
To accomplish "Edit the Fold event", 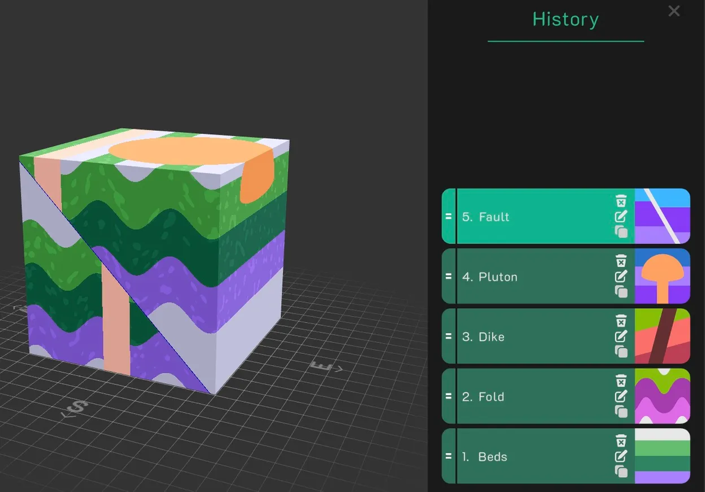I will tap(621, 396).
